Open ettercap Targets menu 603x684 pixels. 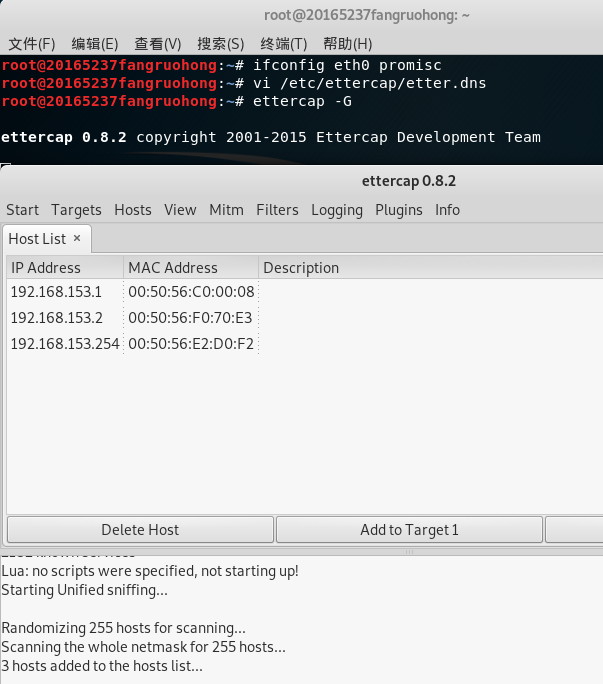click(x=76, y=210)
